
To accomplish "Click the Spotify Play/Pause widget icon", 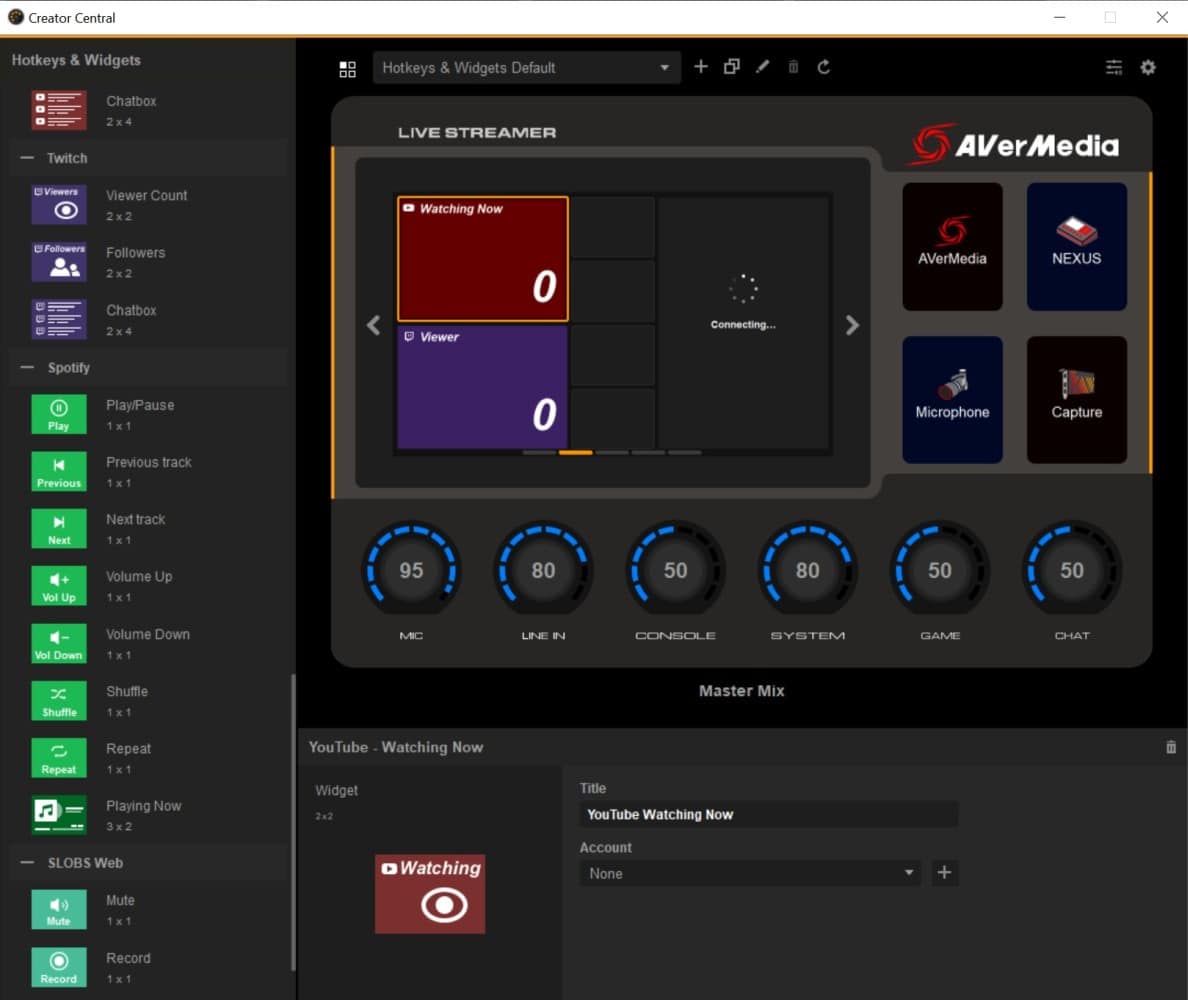I will tap(58, 414).
